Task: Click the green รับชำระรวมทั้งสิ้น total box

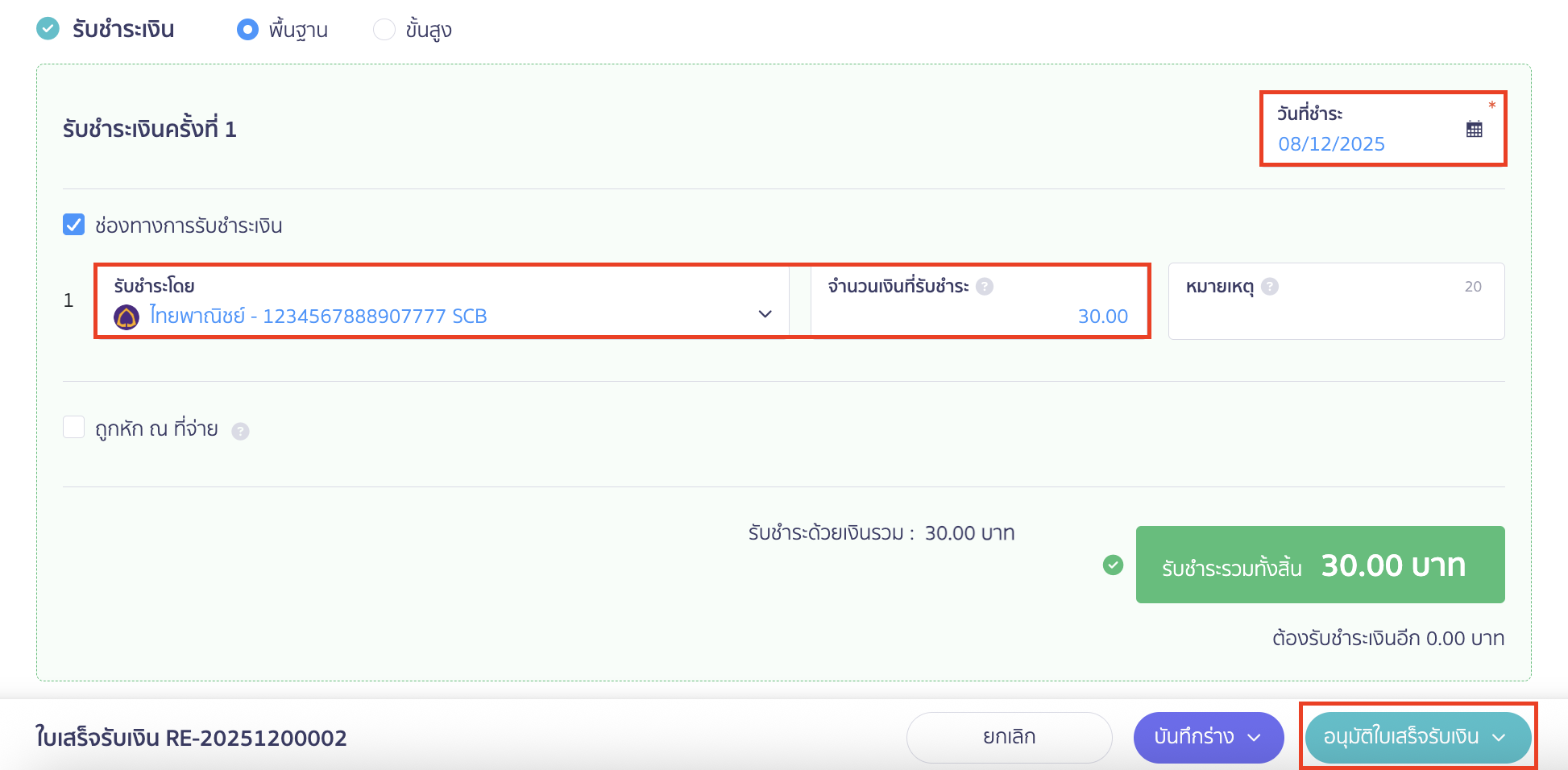Action: 1320,565
